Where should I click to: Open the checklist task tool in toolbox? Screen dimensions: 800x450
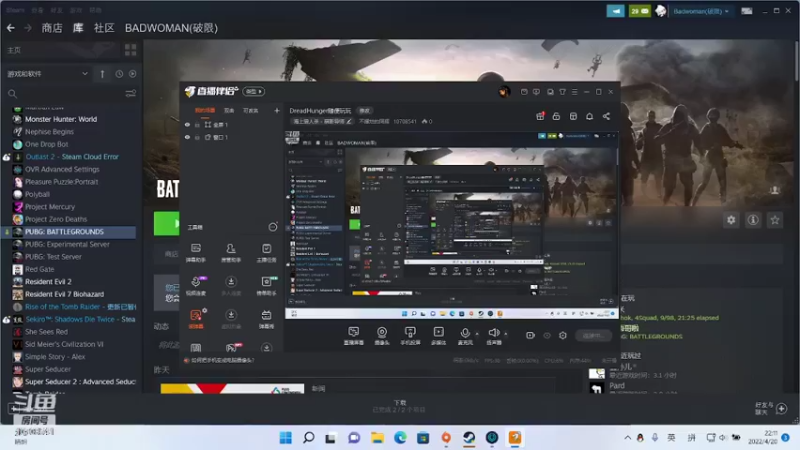[x=266, y=253]
